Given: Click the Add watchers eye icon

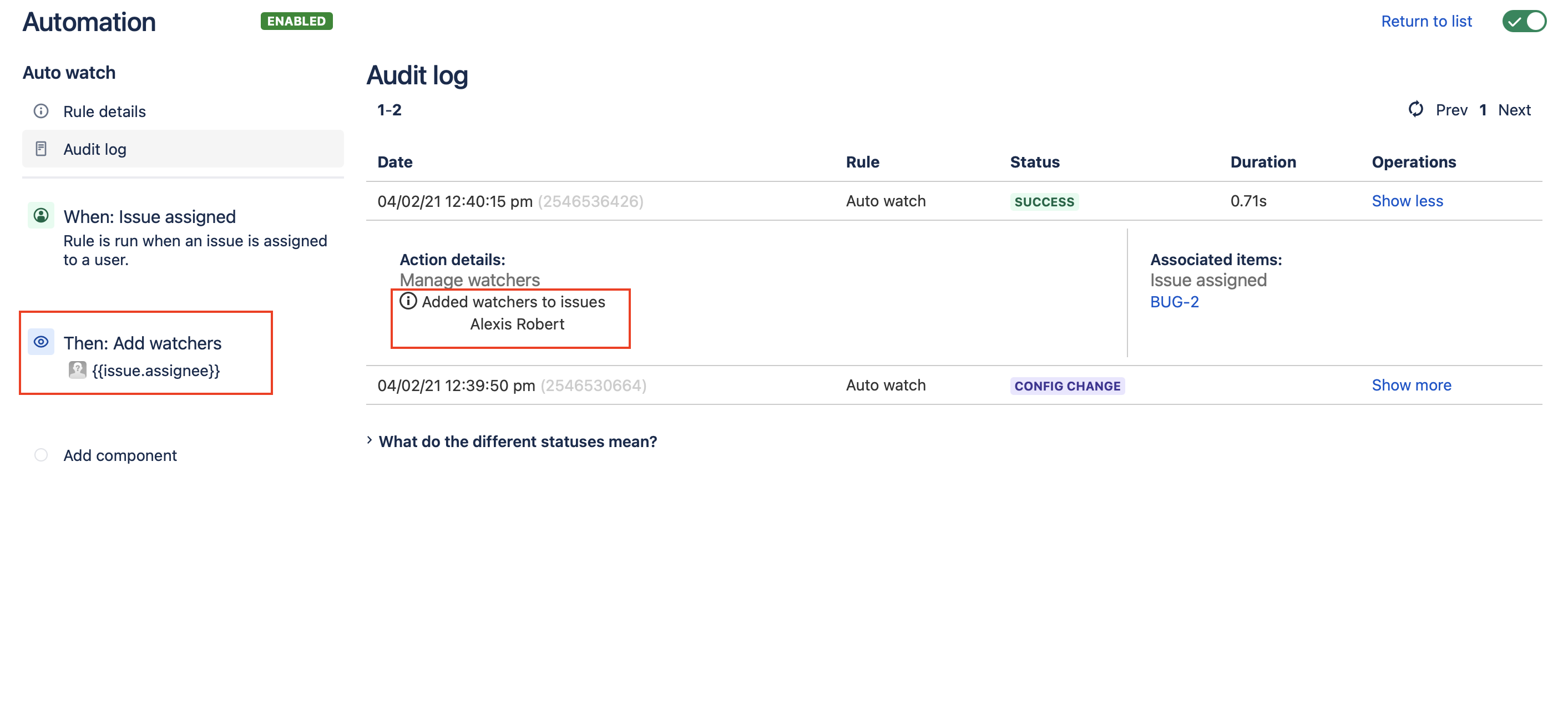Looking at the screenshot, I should click(41, 343).
